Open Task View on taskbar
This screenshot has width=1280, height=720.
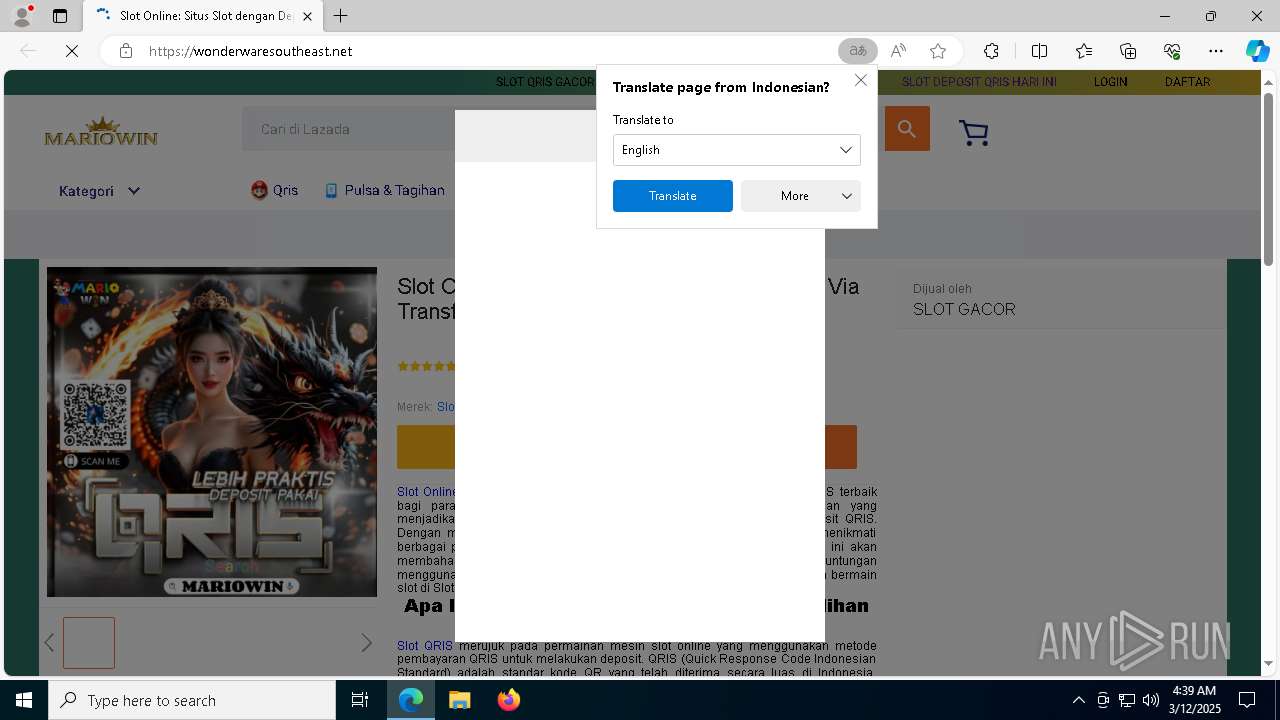coord(360,700)
